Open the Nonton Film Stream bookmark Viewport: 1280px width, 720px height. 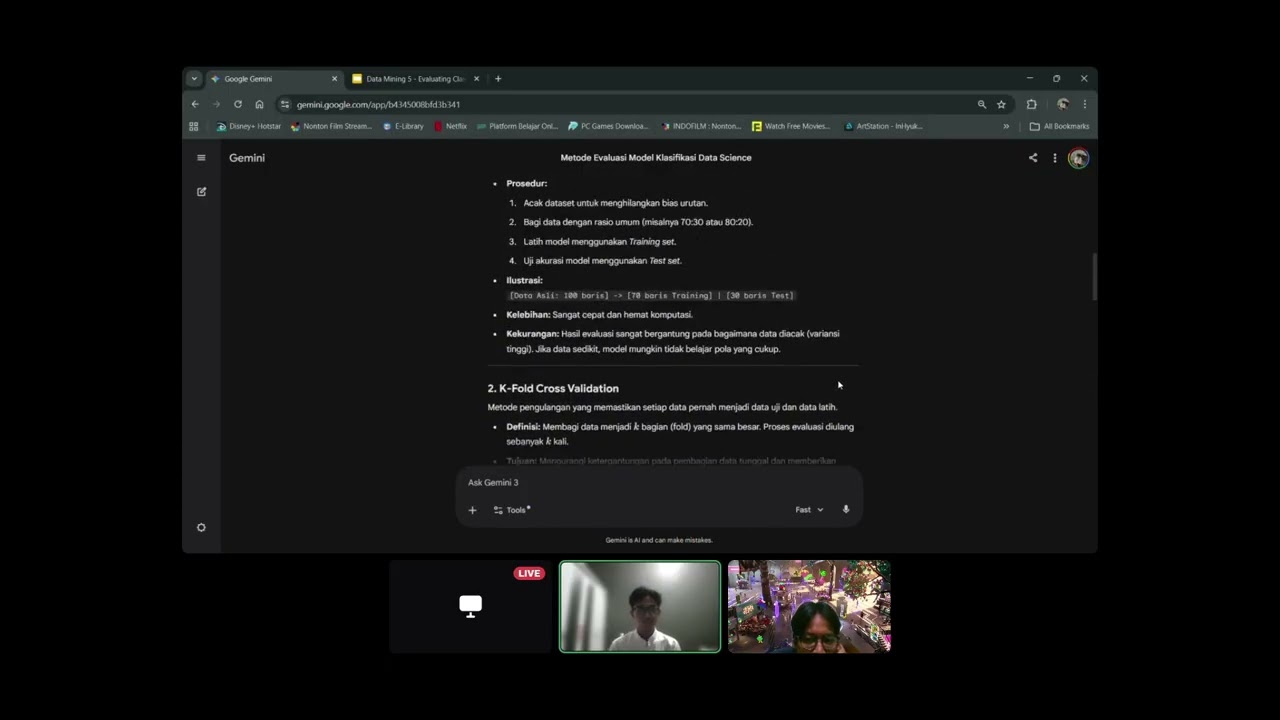click(x=331, y=126)
